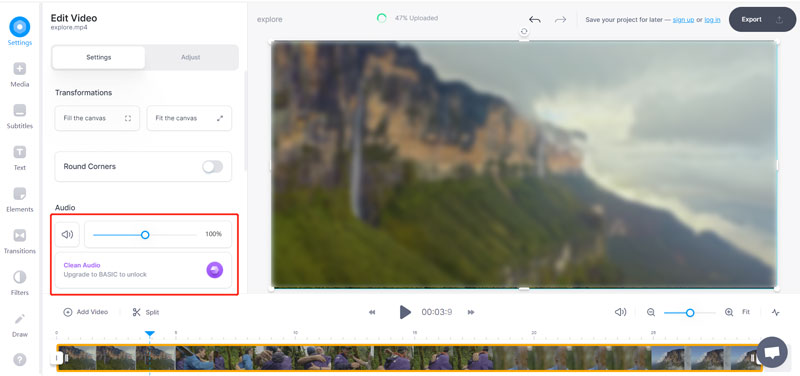Click the rotate handle above the video
This screenshot has width=800, height=376.
tap(524, 32)
